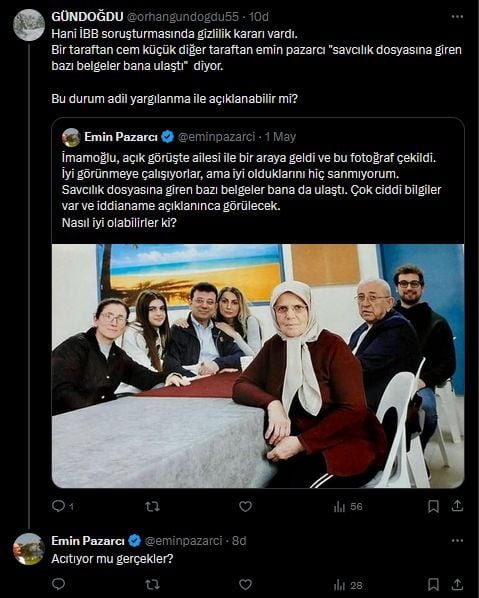Open Emin Pazarcı's reply avatar
The width and height of the screenshot is (479, 598).
tap(29, 549)
